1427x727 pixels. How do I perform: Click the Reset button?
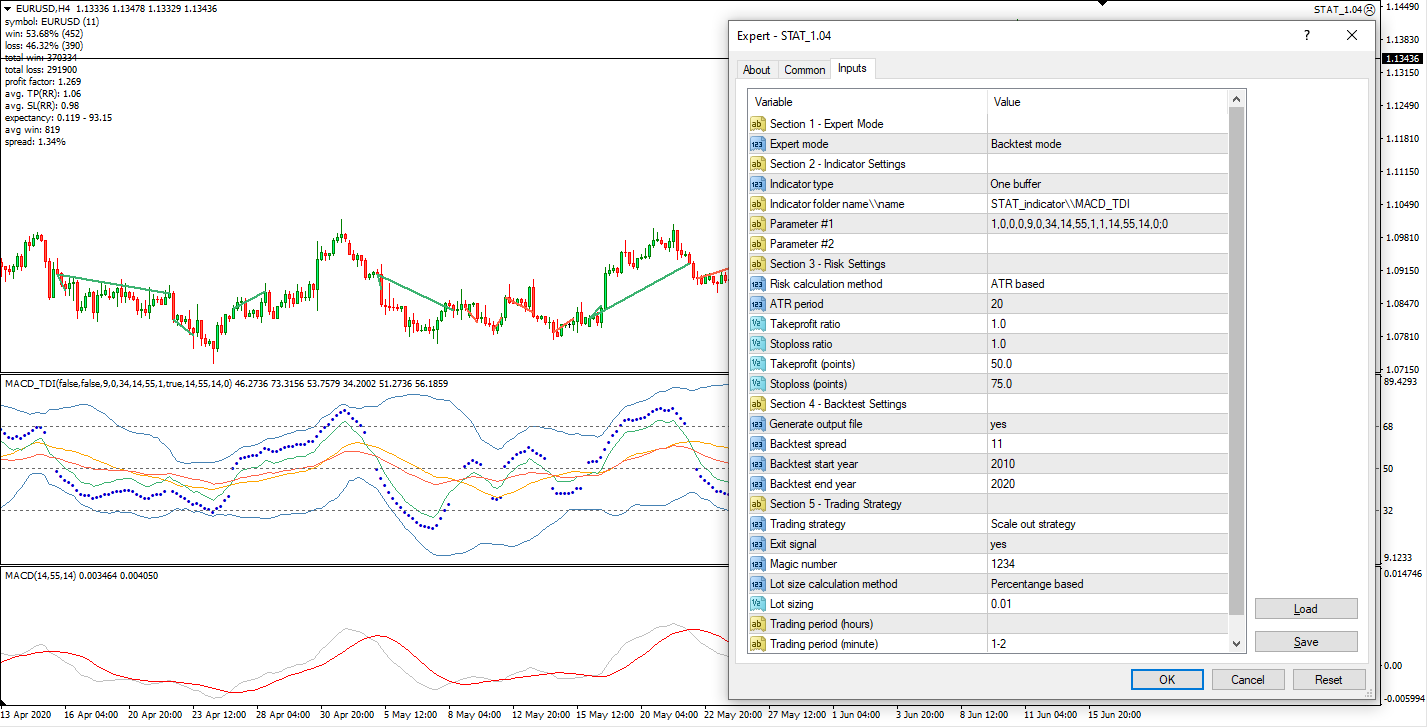(x=1328, y=680)
